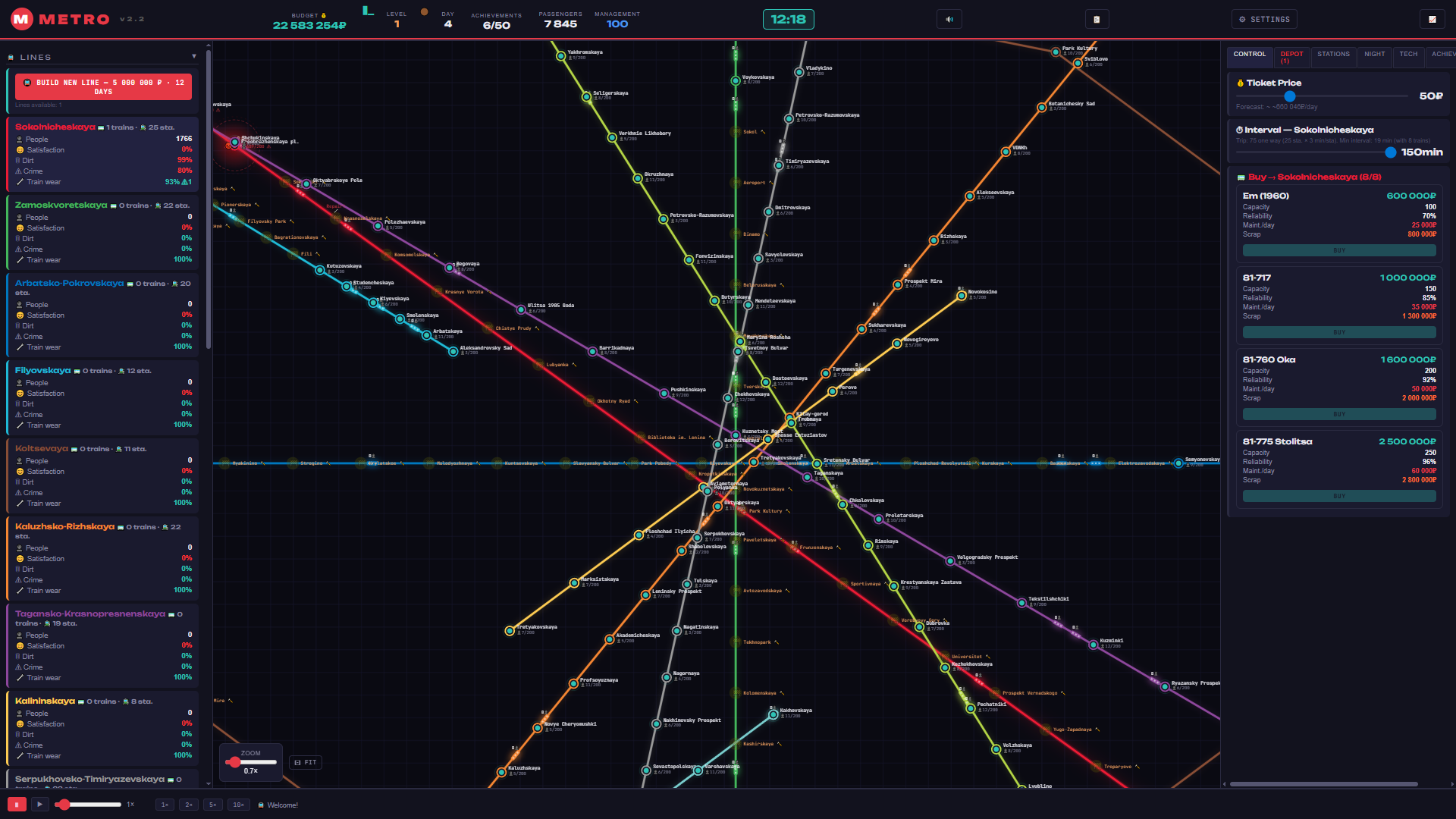This screenshot has width=1456, height=819.
Task: Set game speed to 5×
Action: (212, 805)
